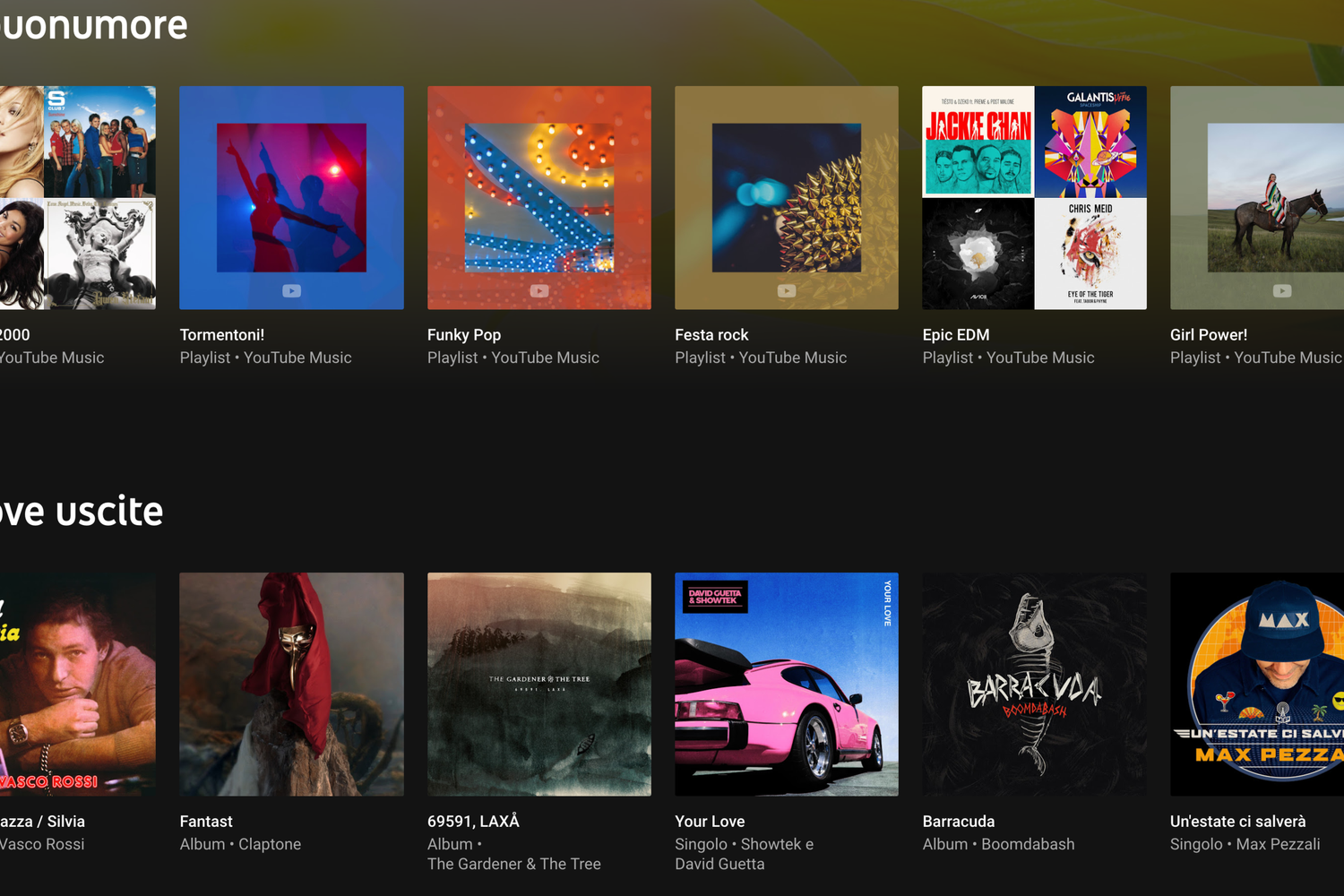Open the album 69591, LAXÅ
This screenshot has height=896, width=1344.
473,820
